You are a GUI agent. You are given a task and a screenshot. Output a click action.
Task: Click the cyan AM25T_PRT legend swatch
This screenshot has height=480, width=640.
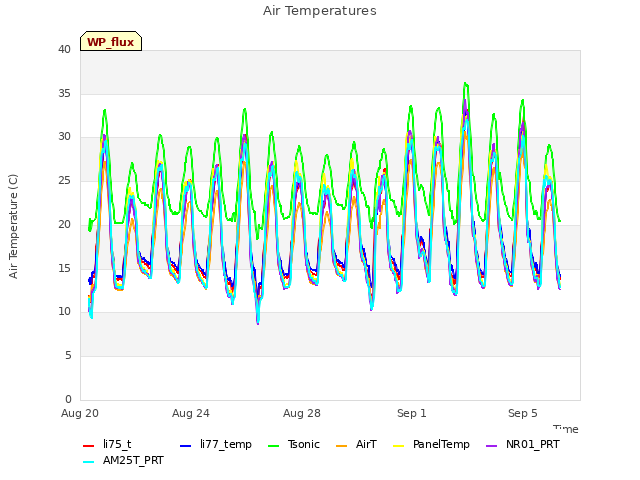89,462
